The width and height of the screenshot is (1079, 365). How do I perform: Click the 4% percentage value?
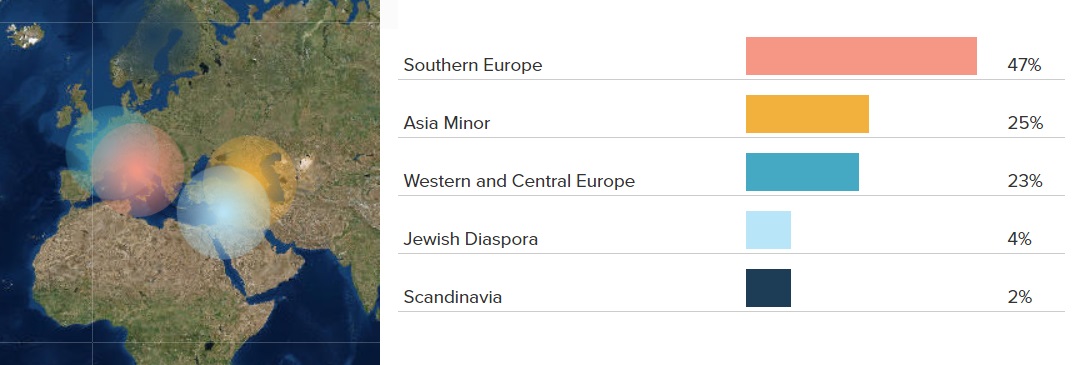[1019, 239]
